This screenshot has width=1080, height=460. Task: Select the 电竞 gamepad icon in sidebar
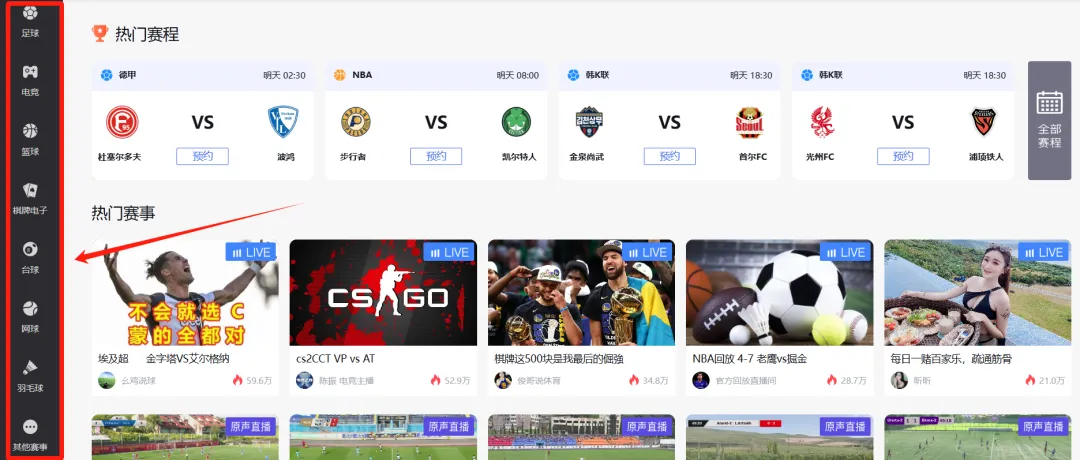pyautogui.click(x=30, y=72)
